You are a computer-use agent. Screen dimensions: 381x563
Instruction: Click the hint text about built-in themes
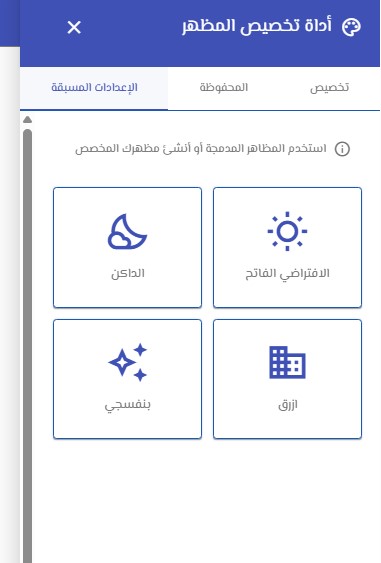pos(201,149)
